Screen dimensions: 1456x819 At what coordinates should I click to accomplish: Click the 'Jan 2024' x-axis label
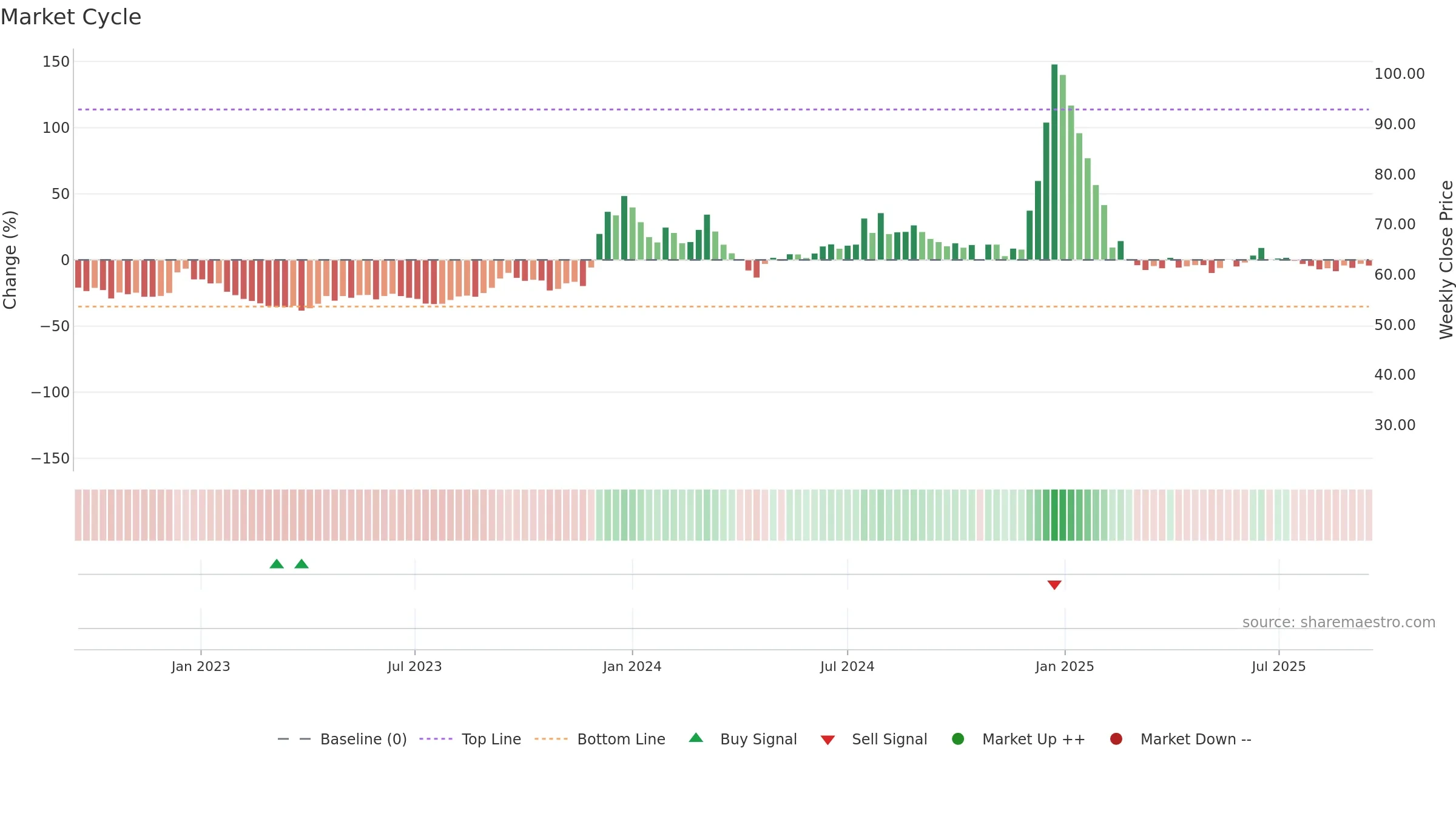pos(632,667)
